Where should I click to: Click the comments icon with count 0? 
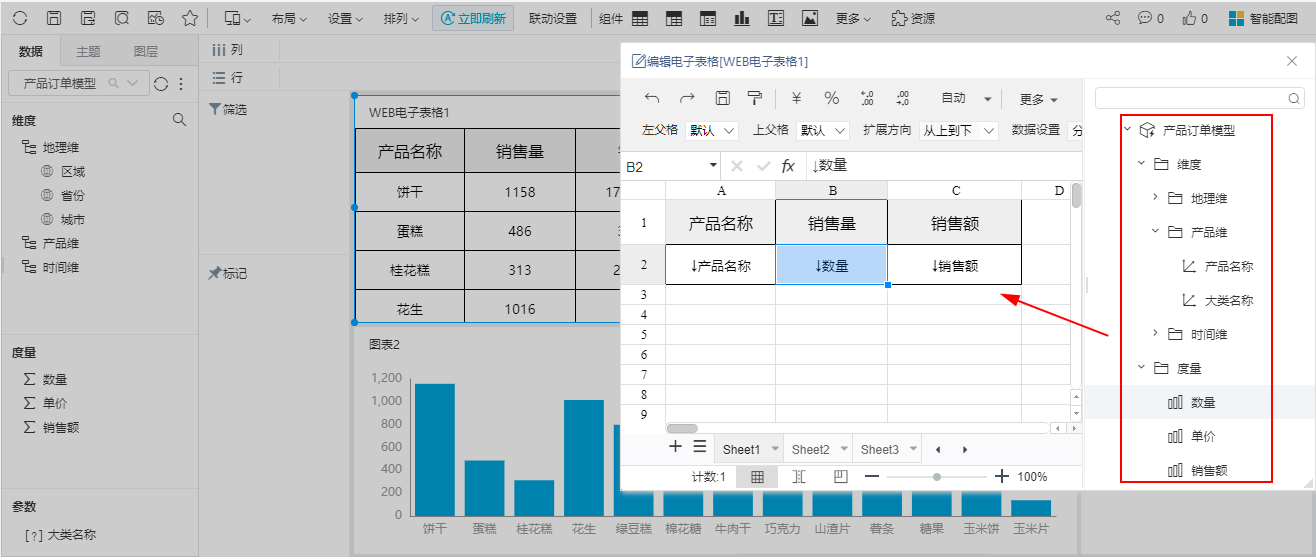[x=1151, y=18]
